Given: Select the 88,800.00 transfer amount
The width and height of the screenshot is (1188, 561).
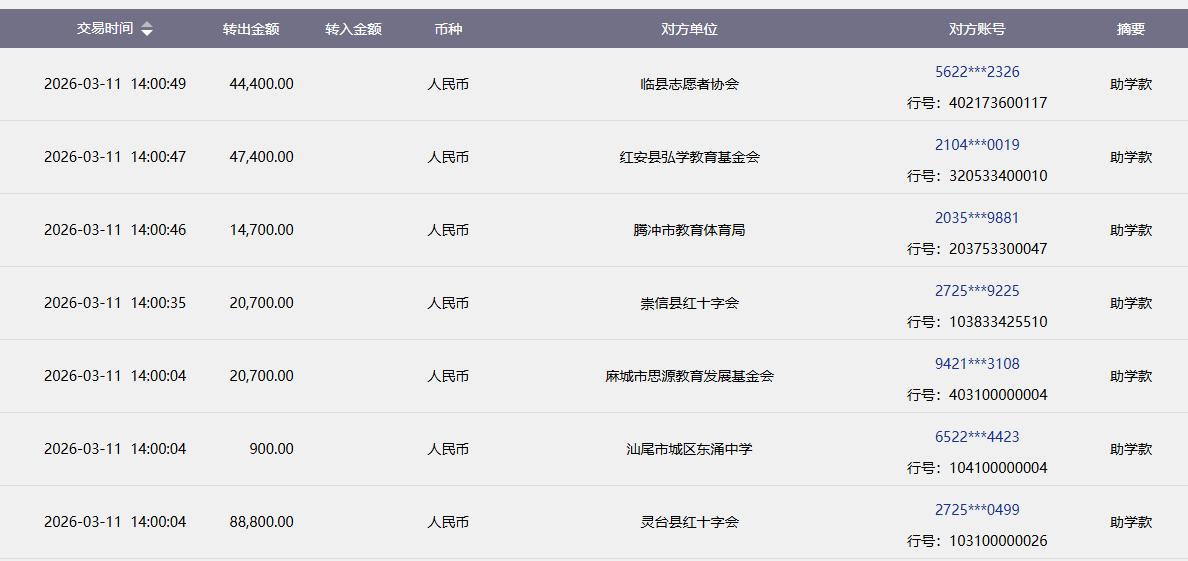Looking at the screenshot, I should click(261, 522).
